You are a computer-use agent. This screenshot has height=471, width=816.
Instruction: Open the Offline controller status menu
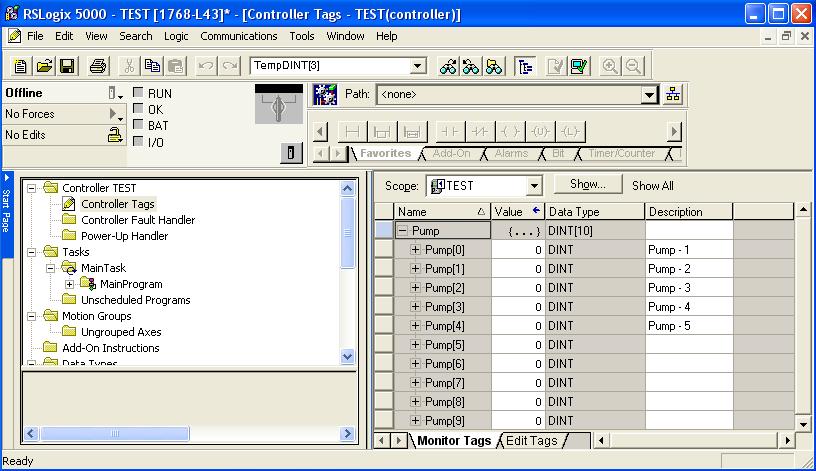click(x=115, y=93)
